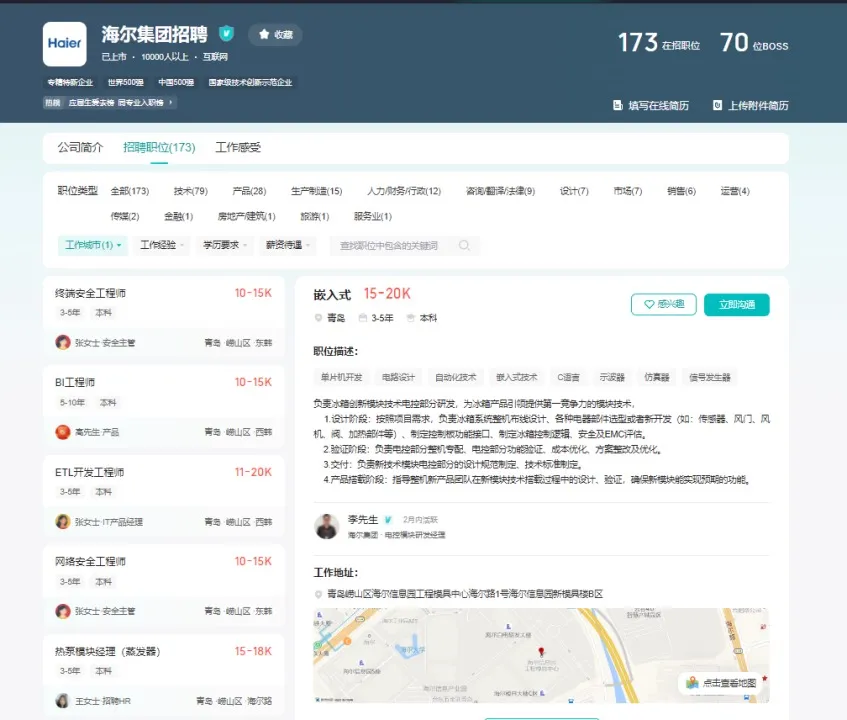Click location pin beside 青岛 in job header

[318, 318]
